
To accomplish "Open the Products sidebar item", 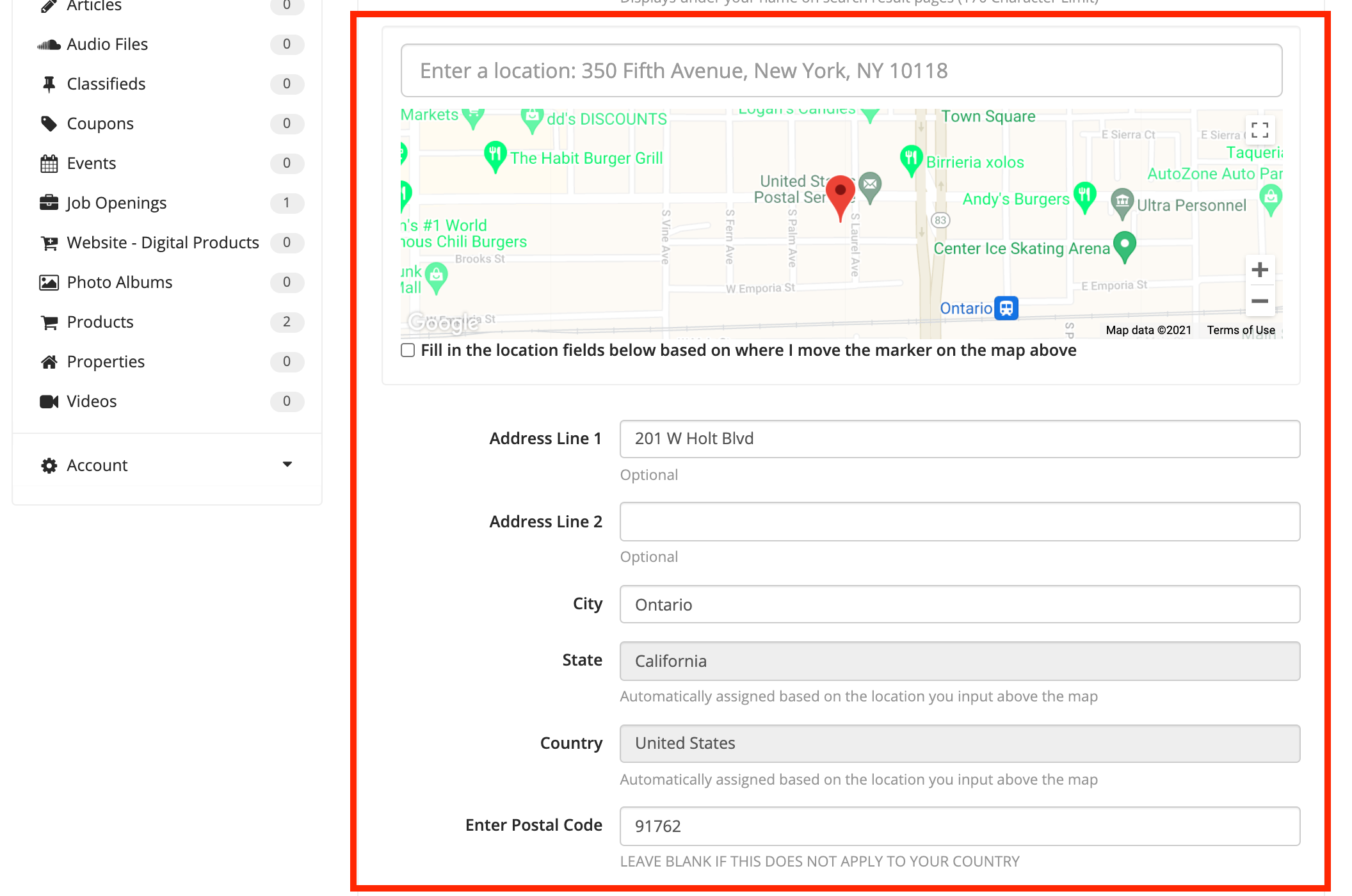I will [100, 322].
